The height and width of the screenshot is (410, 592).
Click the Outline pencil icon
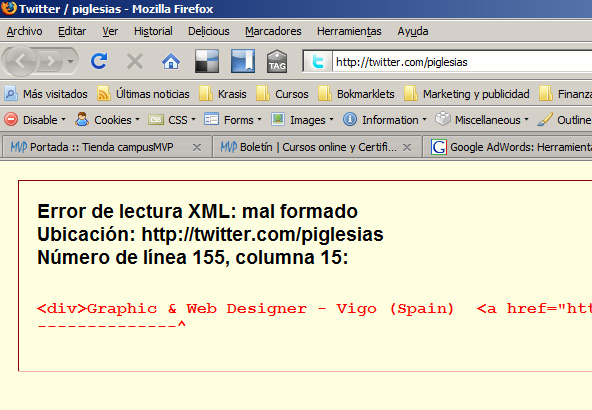point(545,119)
